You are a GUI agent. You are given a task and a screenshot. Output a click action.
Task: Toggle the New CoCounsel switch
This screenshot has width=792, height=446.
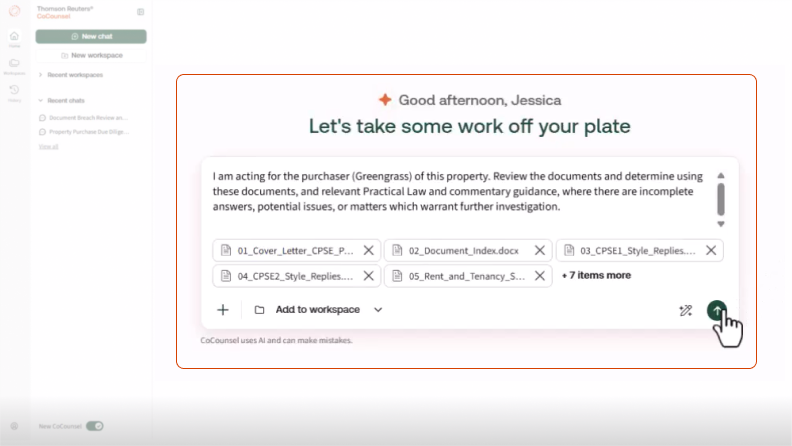point(94,426)
